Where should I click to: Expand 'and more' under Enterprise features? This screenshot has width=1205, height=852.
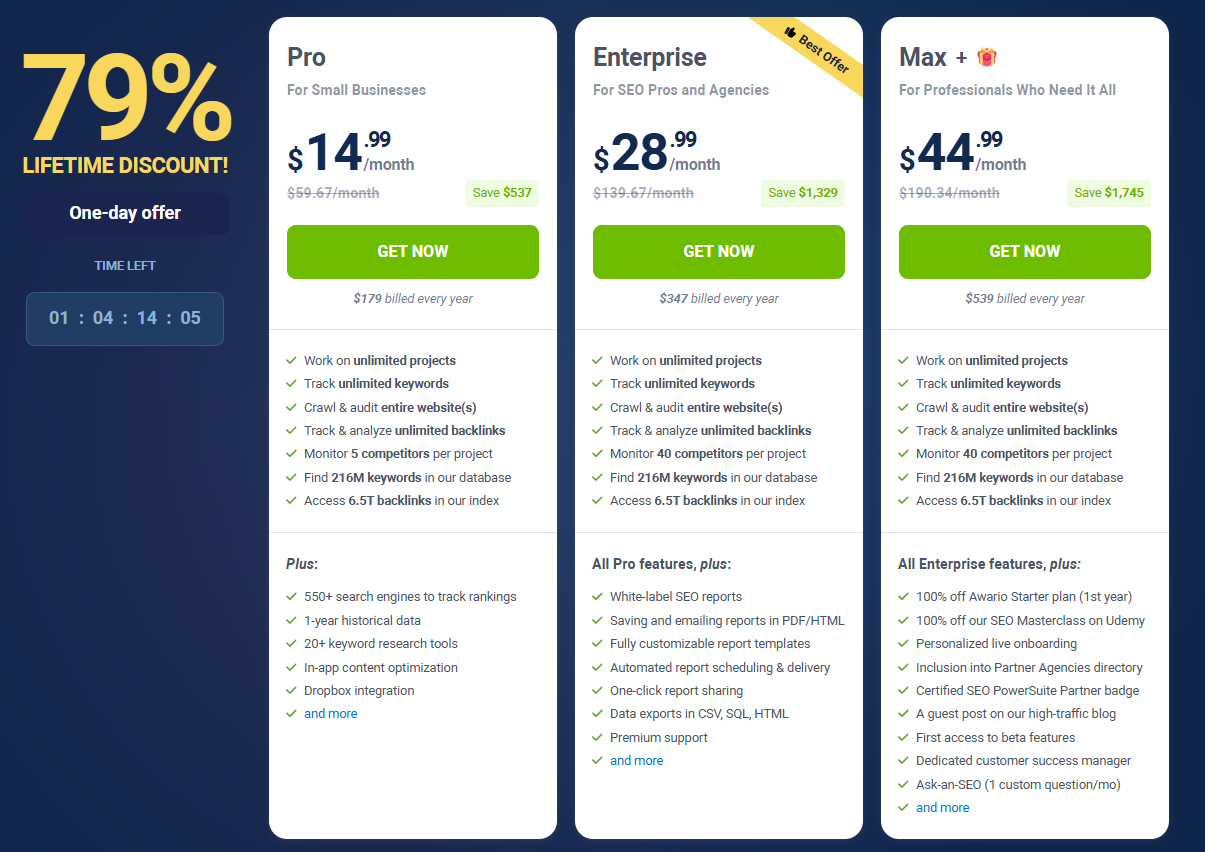coord(636,761)
